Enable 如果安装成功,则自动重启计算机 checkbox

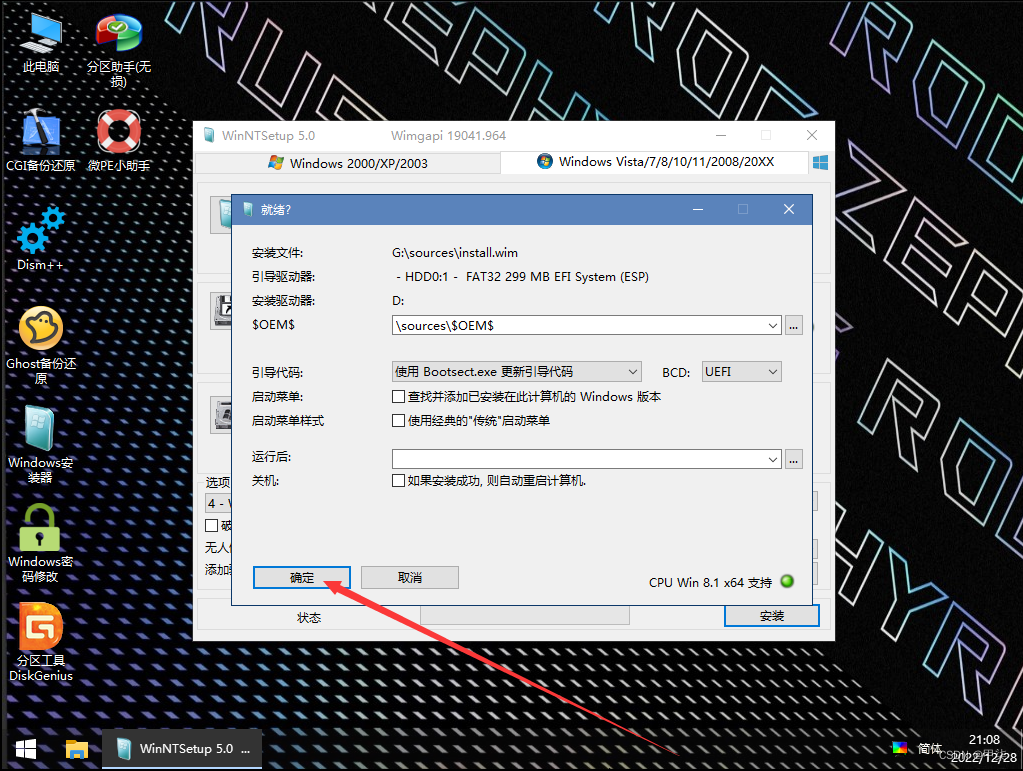398,481
